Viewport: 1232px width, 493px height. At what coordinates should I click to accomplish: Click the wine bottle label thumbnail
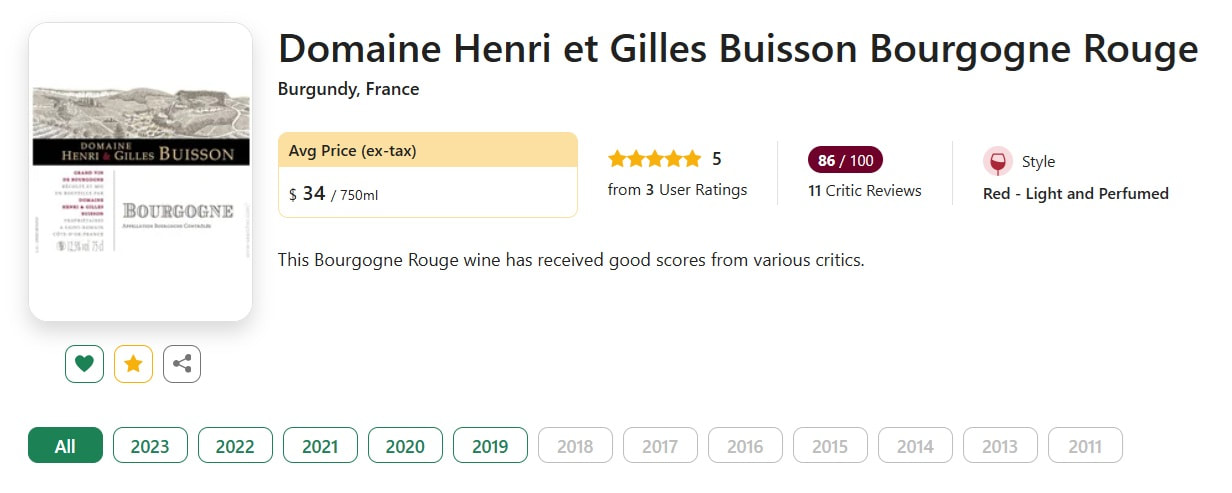(141, 172)
